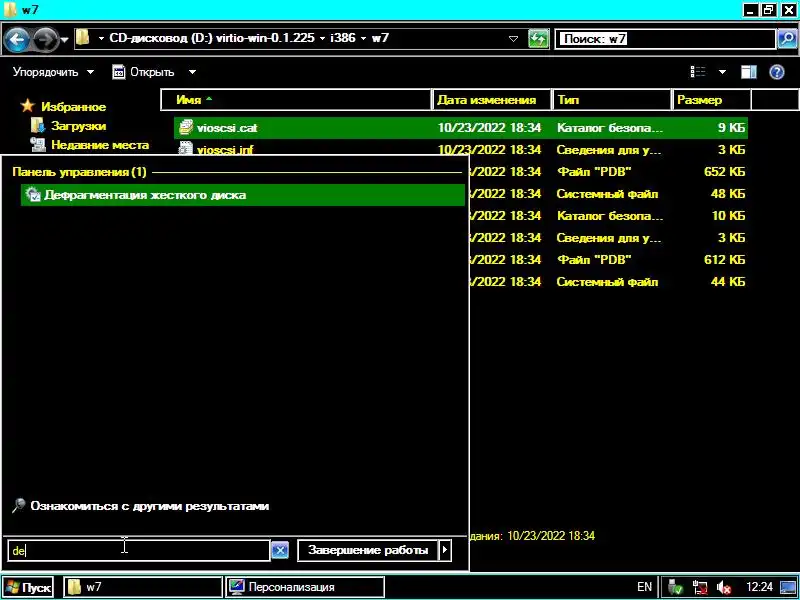Sort by the Размер column header
The image size is (800, 600).
[x=711, y=100]
